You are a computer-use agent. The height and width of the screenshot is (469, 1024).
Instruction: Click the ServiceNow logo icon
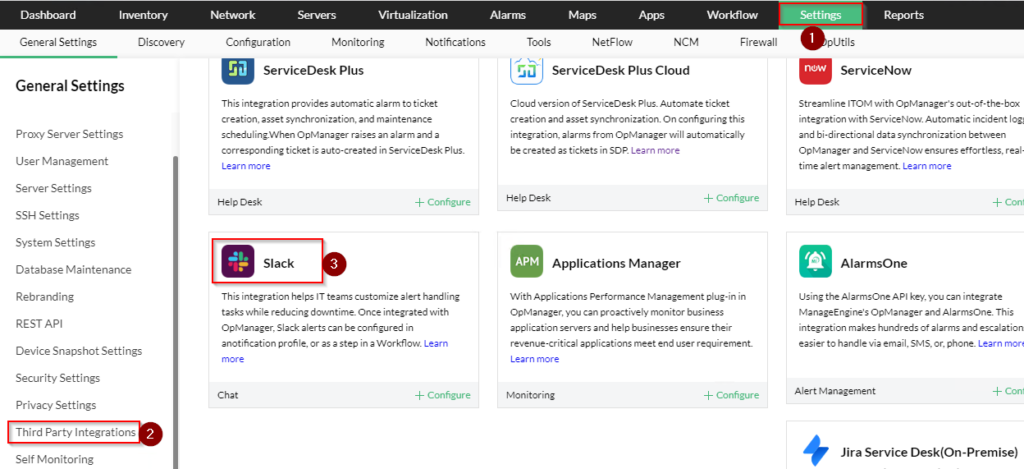pos(815,71)
